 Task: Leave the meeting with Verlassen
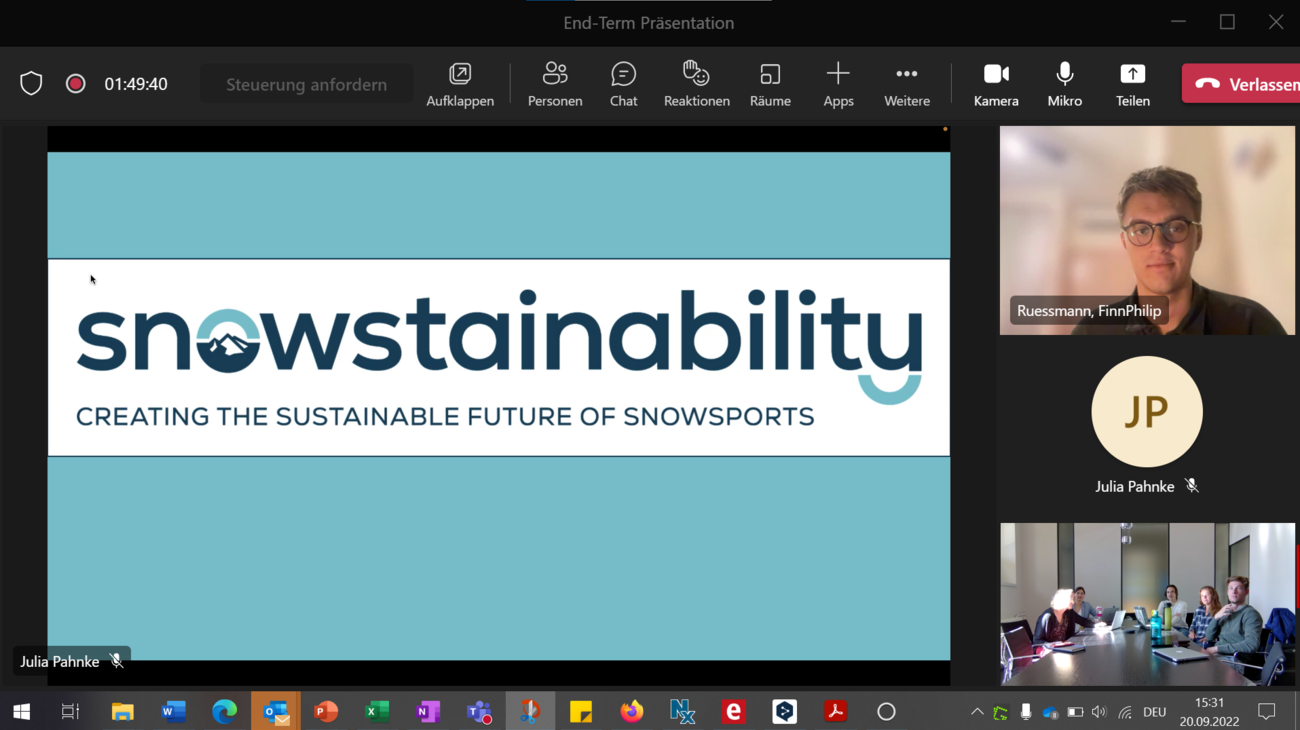pyautogui.click(x=1241, y=84)
